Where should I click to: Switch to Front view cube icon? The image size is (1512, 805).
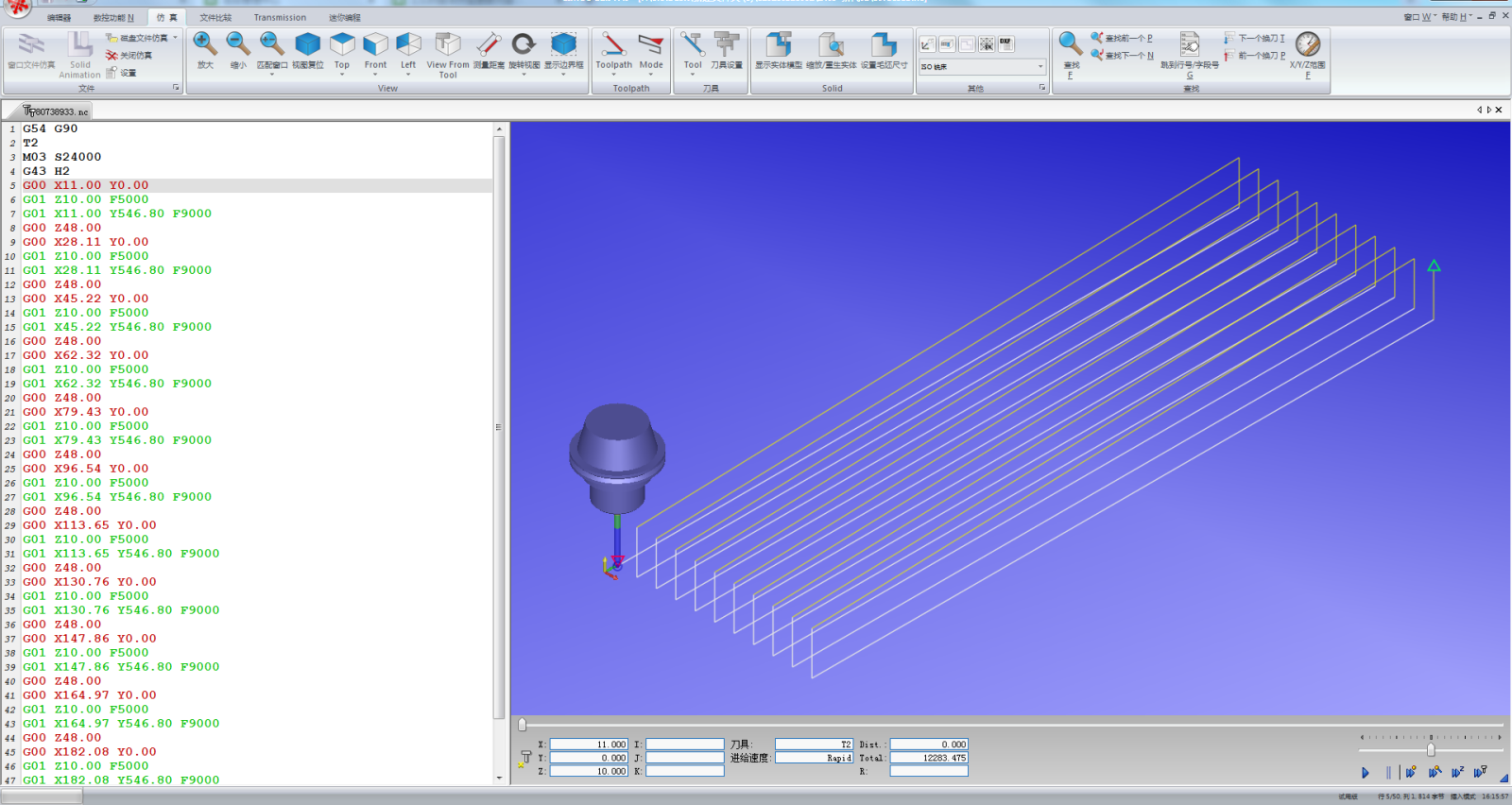[375, 45]
